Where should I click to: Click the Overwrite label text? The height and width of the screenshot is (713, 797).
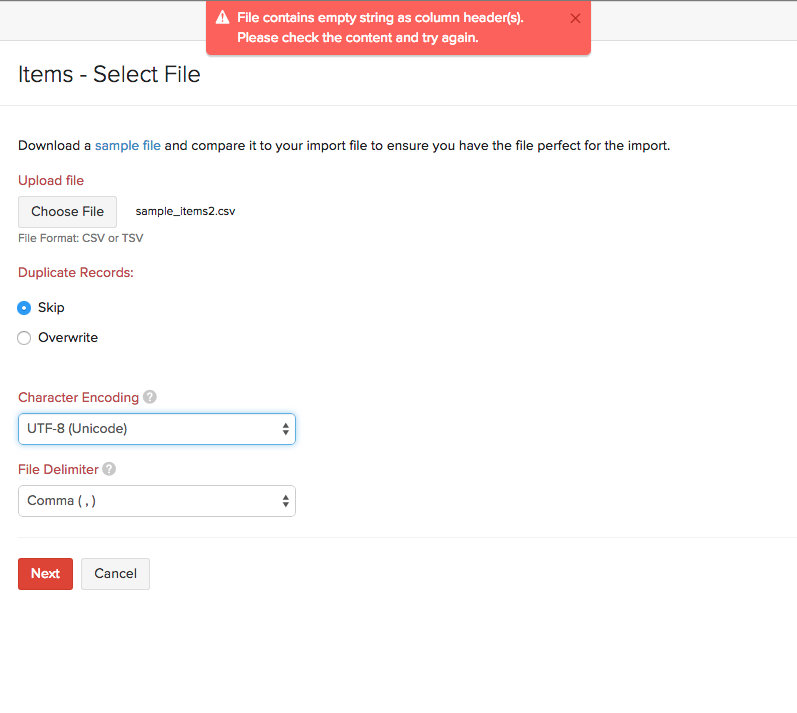pos(68,338)
